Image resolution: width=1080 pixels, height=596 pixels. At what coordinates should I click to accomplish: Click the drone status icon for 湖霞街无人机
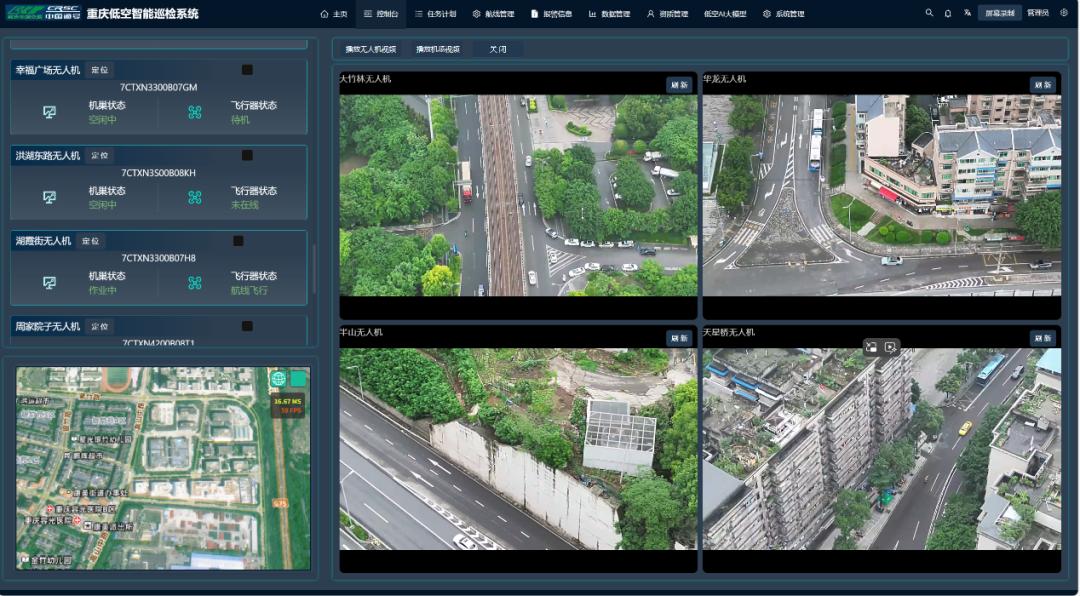tap(195, 283)
